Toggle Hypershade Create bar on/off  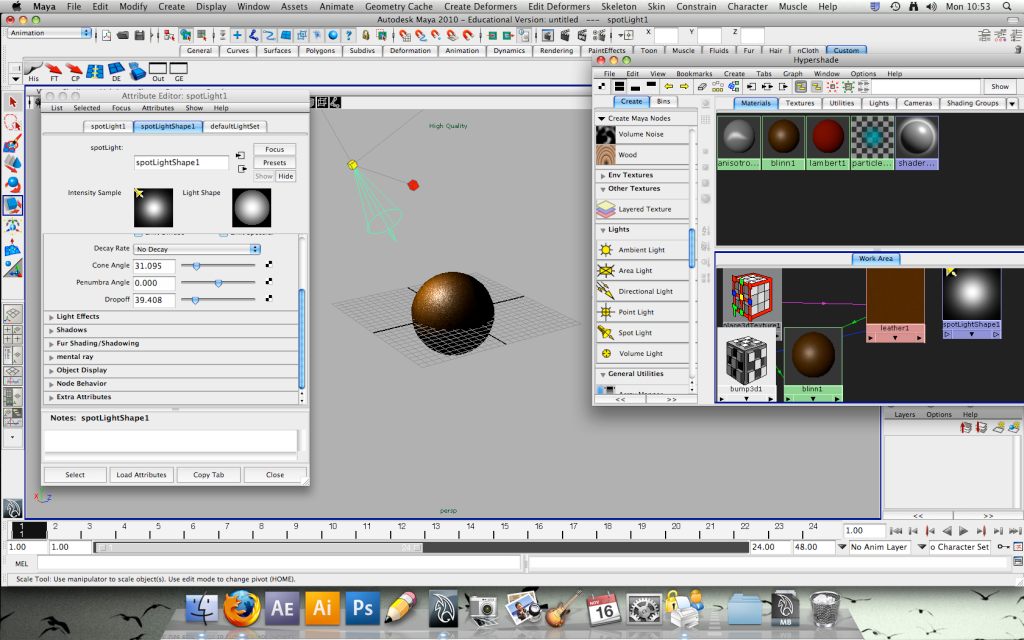point(601,86)
